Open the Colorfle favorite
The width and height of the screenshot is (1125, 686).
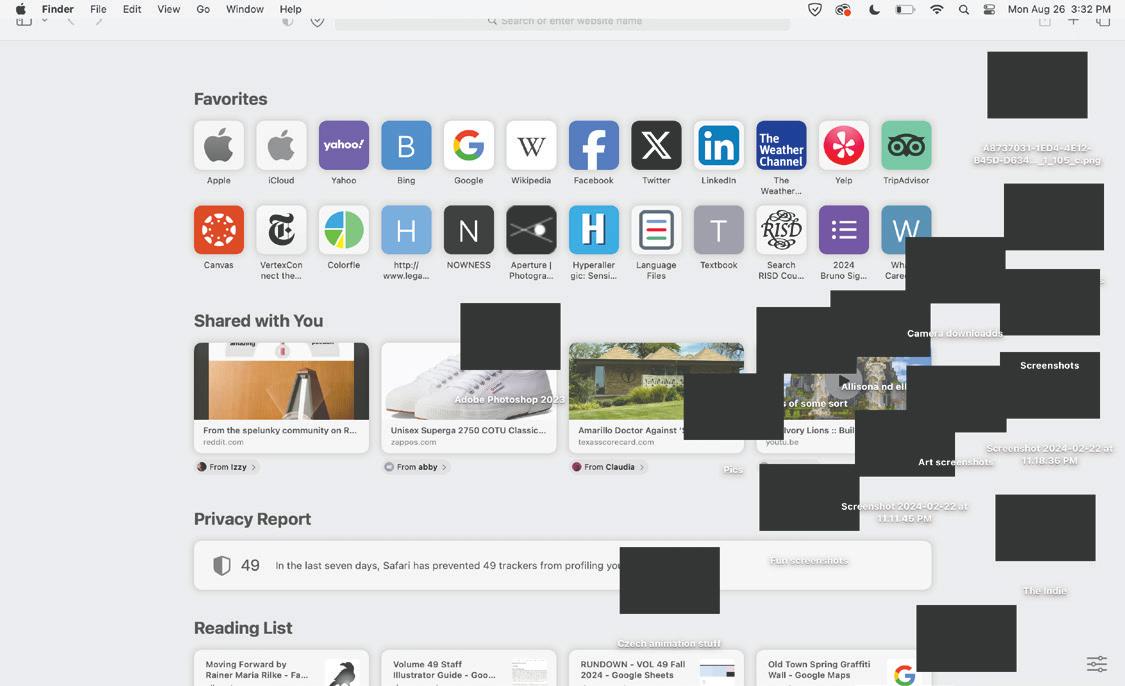pyautogui.click(x=344, y=230)
